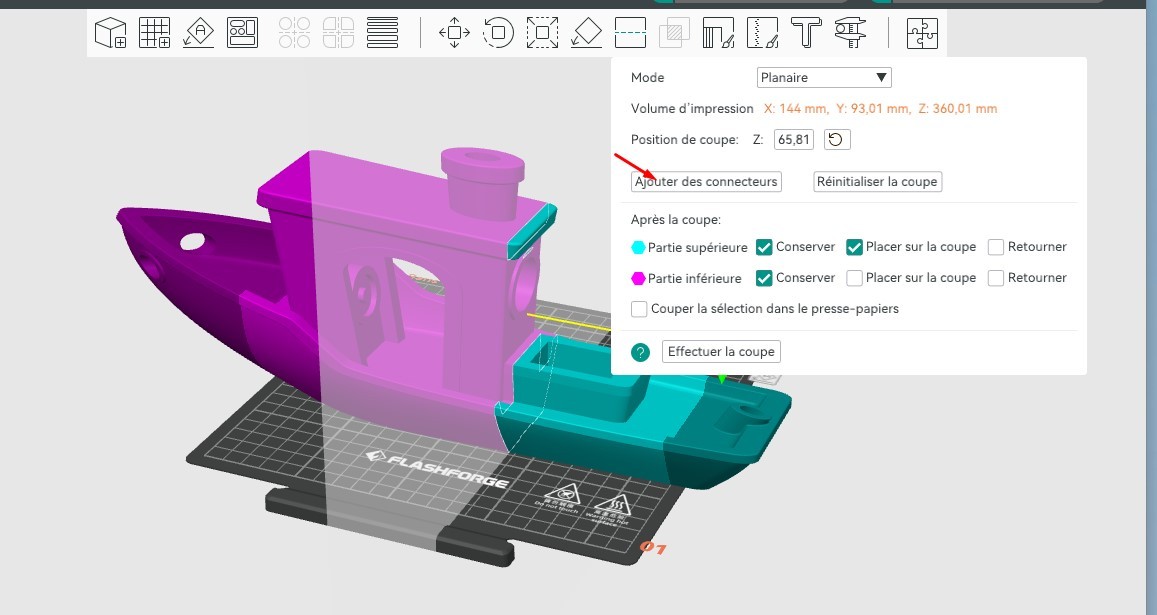Select the Move tool
1157x615 pixels.
pos(454,33)
